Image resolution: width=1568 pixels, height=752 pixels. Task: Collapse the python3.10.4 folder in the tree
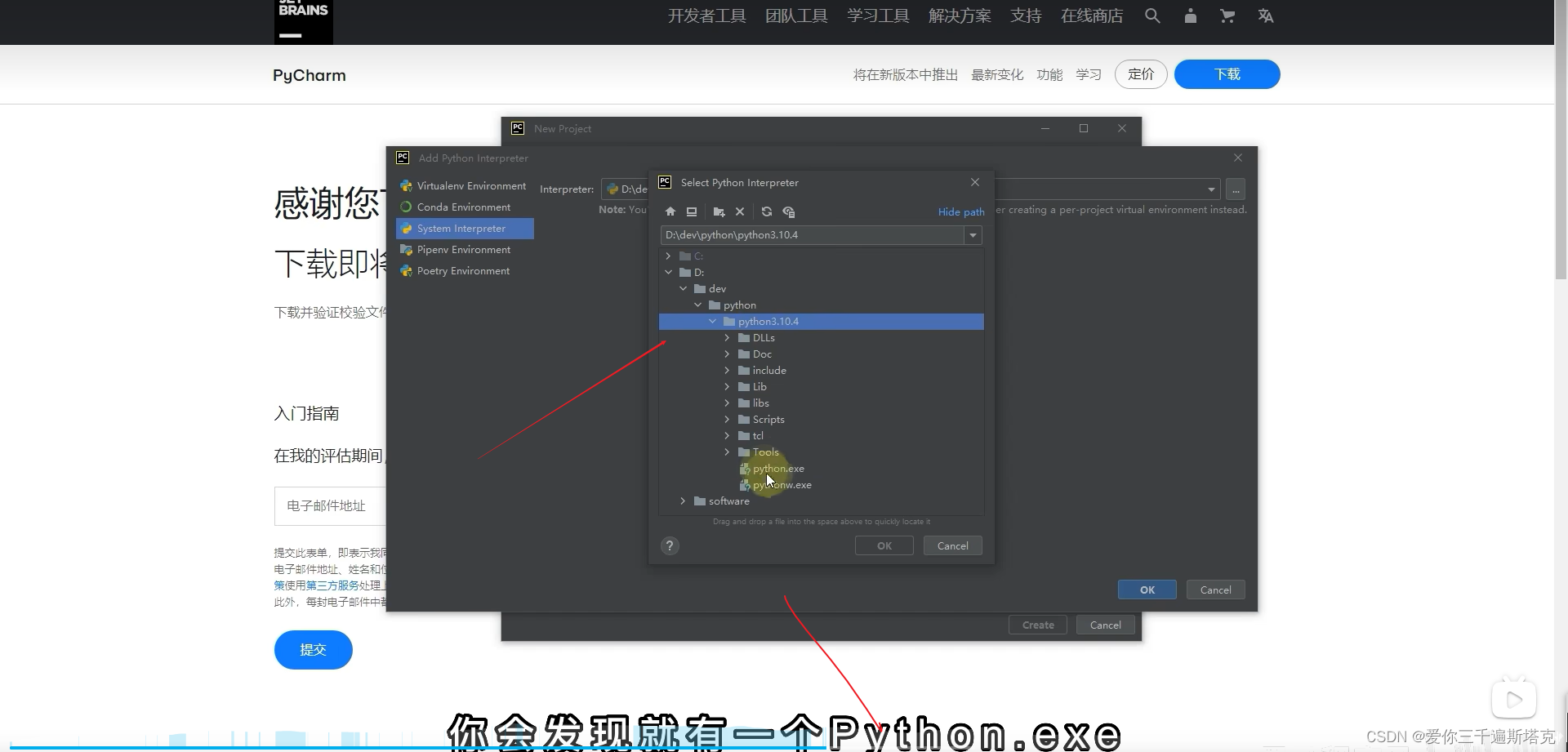coord(712,321)
